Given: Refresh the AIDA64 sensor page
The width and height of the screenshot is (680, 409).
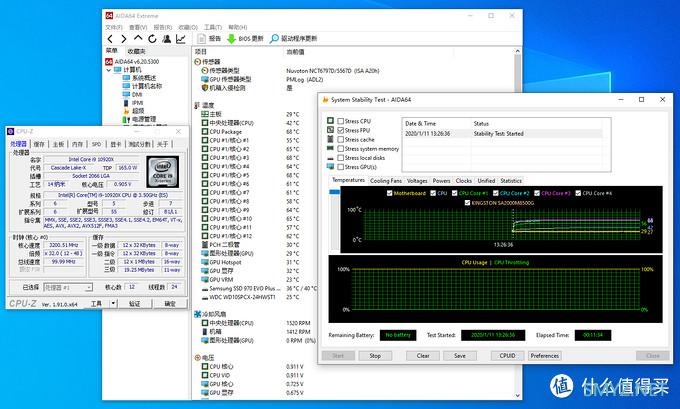Looking at the screenshot, I should [x=152, y=39].
